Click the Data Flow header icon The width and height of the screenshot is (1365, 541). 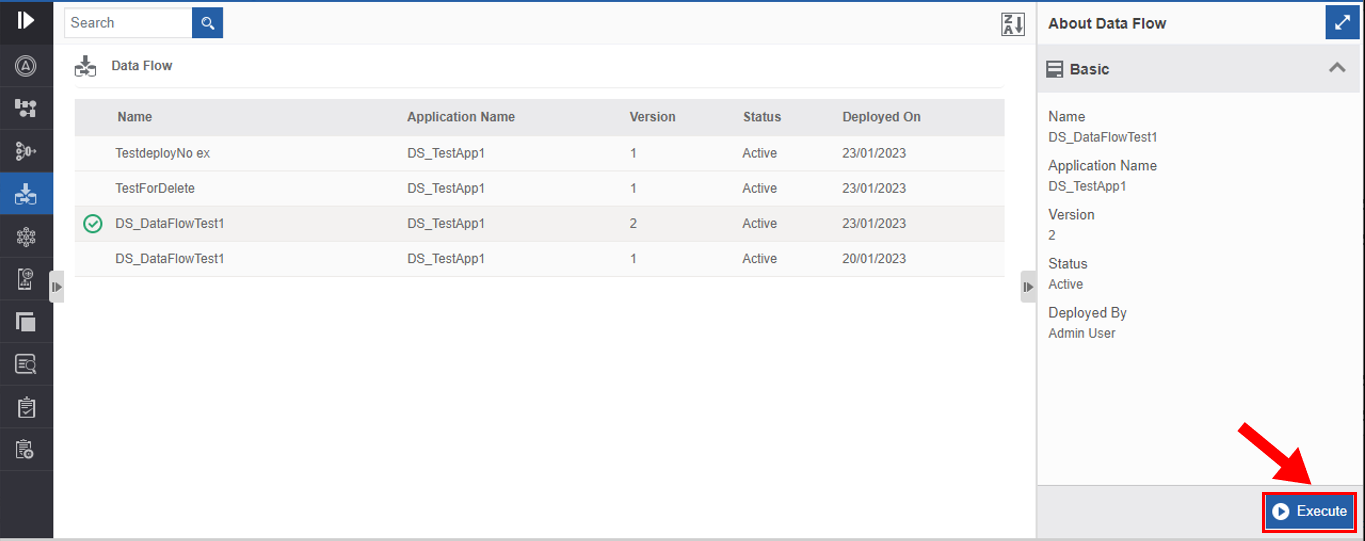point(86,66)
